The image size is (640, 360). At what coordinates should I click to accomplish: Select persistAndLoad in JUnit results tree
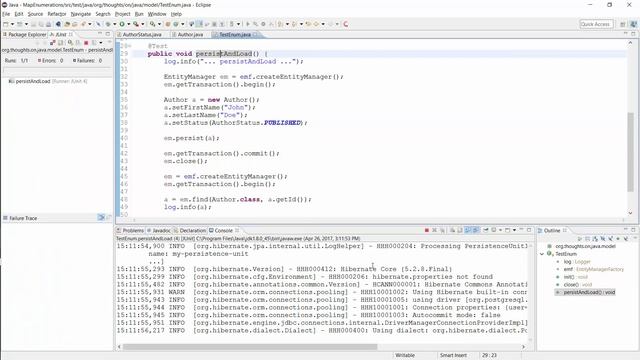click(48, 81)
